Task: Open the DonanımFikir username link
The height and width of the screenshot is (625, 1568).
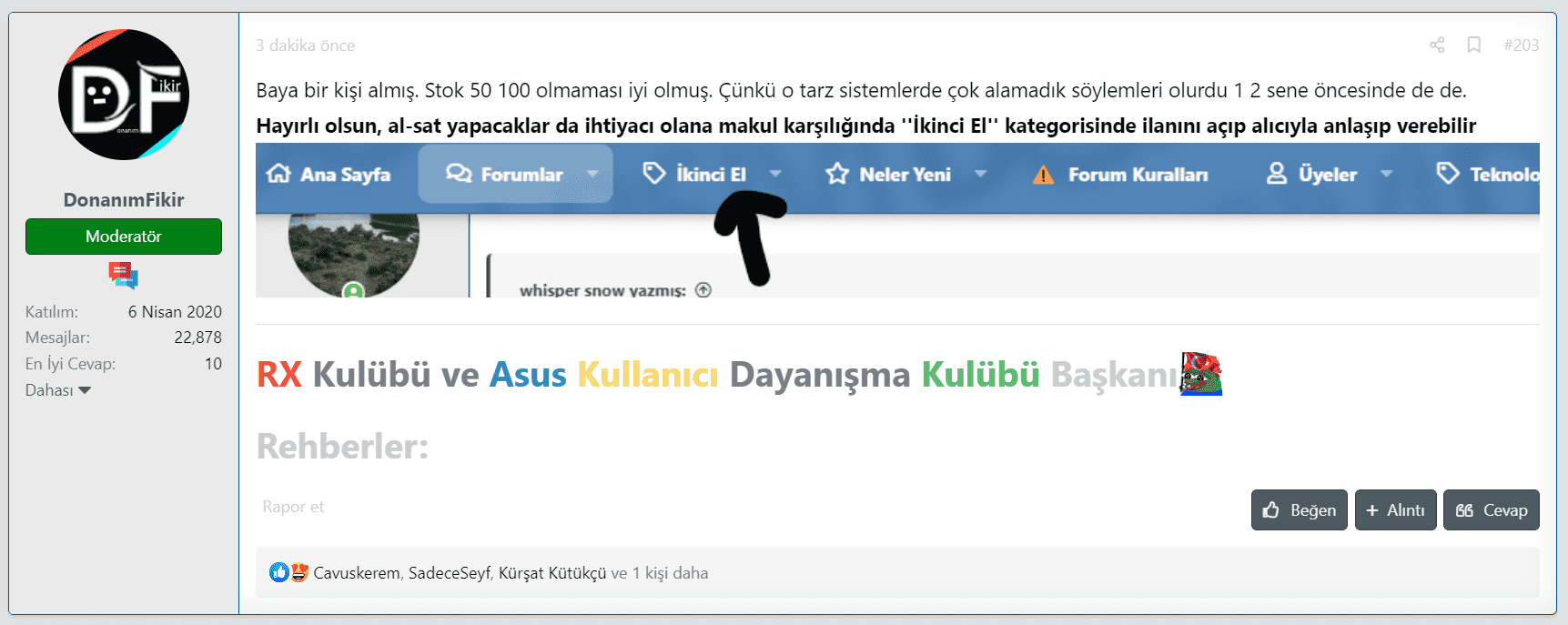Action: point(124,200)
